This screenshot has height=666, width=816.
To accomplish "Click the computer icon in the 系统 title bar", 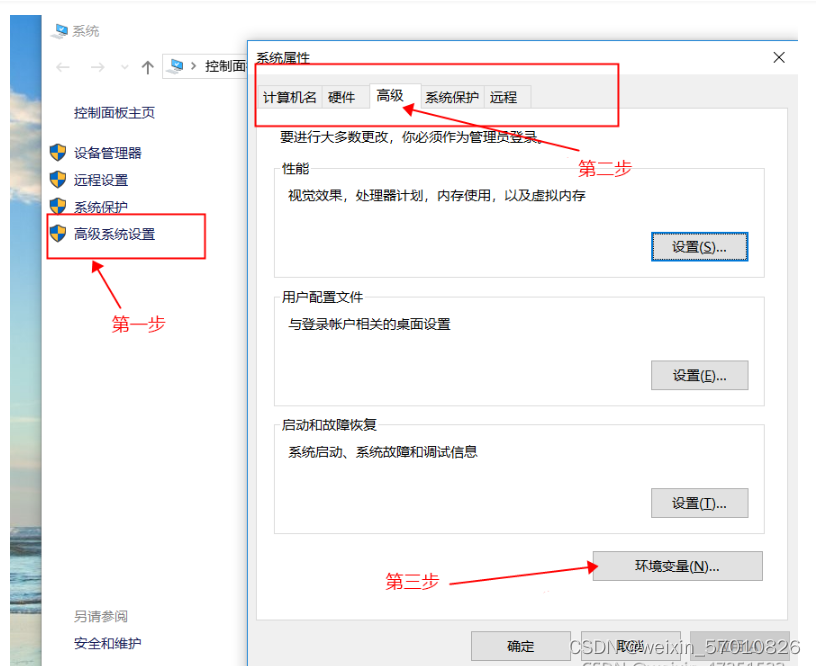I will (x=59, y=31).
